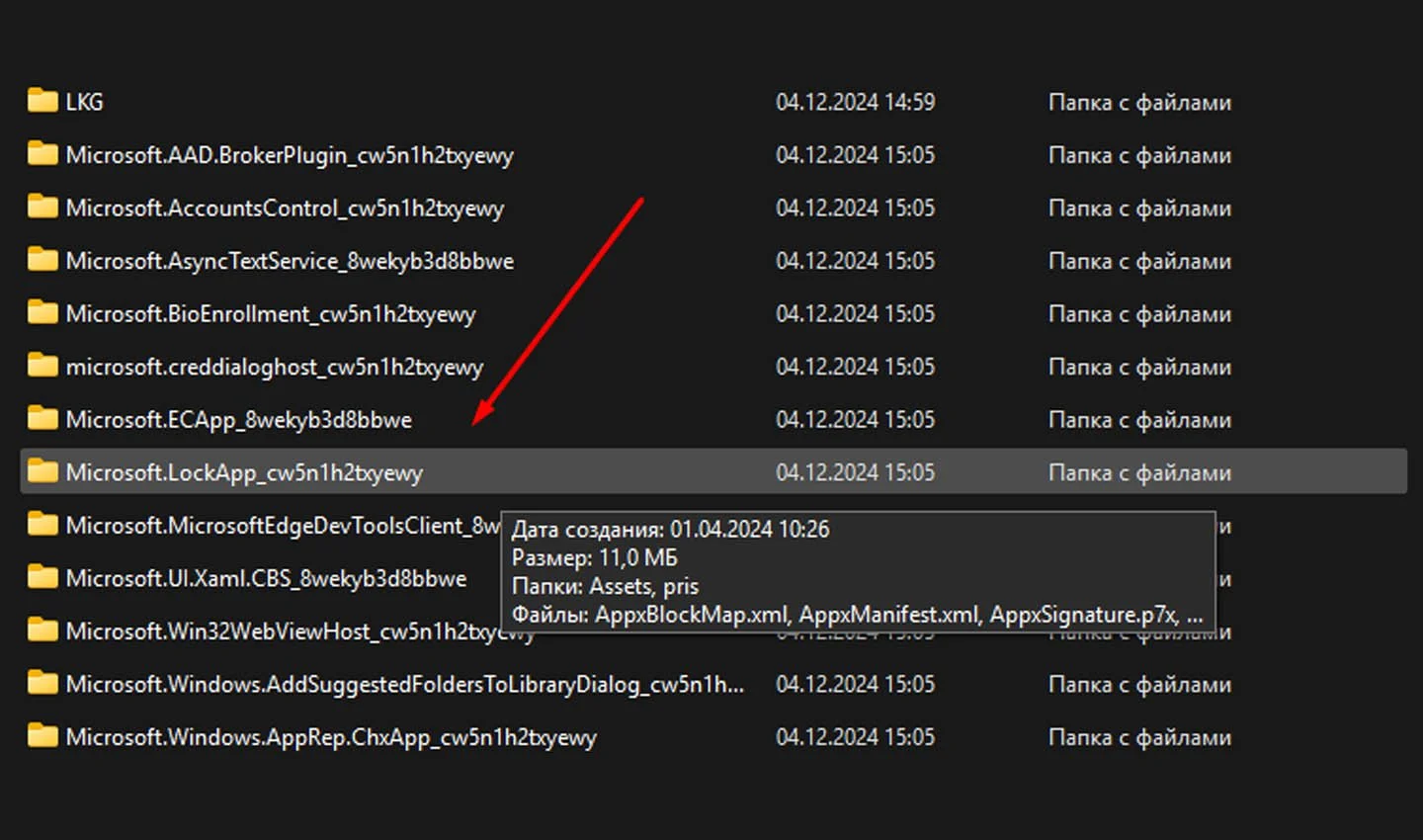Click 'Папка с файлами' in the microsoft.creddialoghost row

pos(1139,367)
